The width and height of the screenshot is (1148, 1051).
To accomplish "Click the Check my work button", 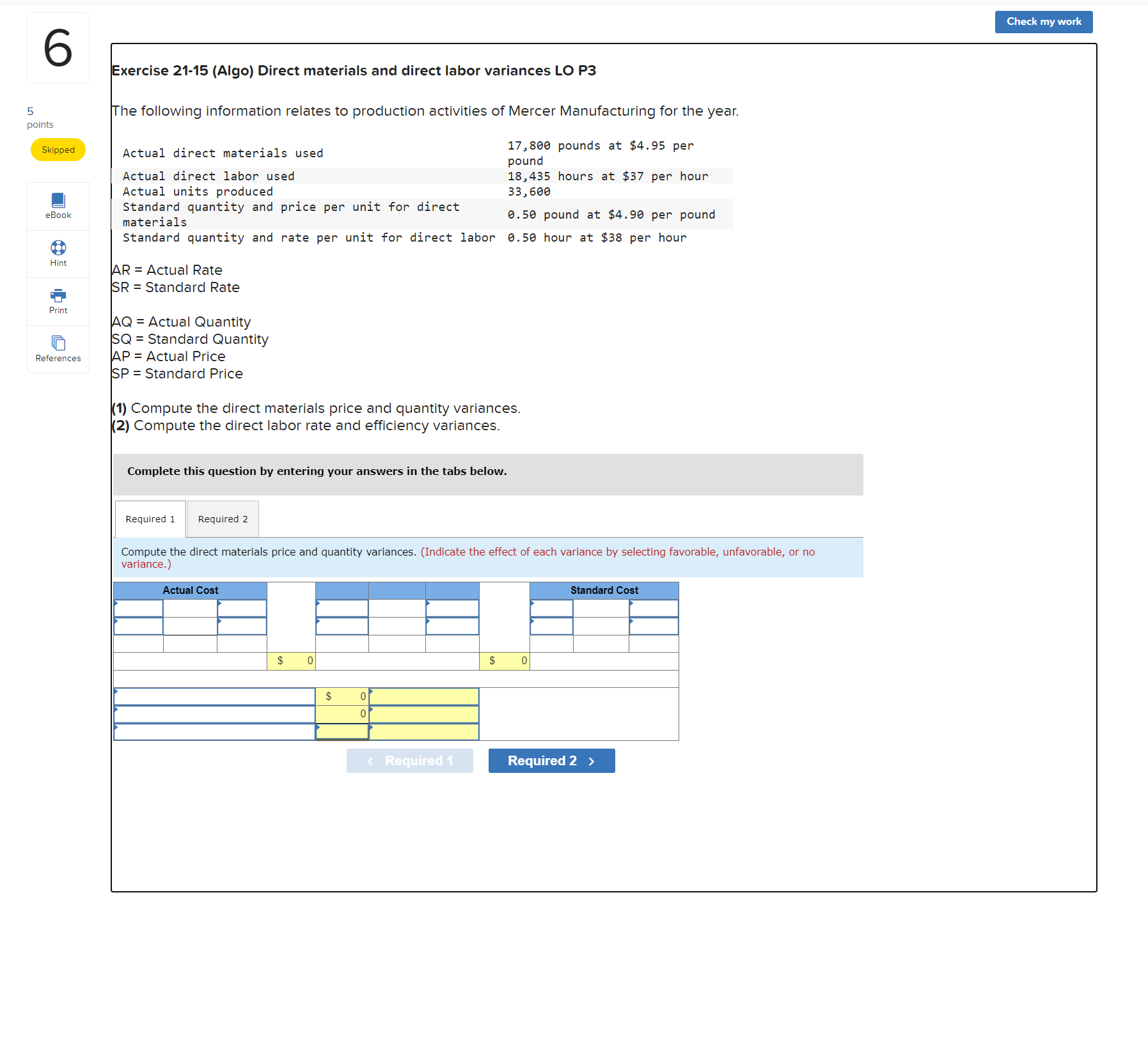I will click(1044, 22).
